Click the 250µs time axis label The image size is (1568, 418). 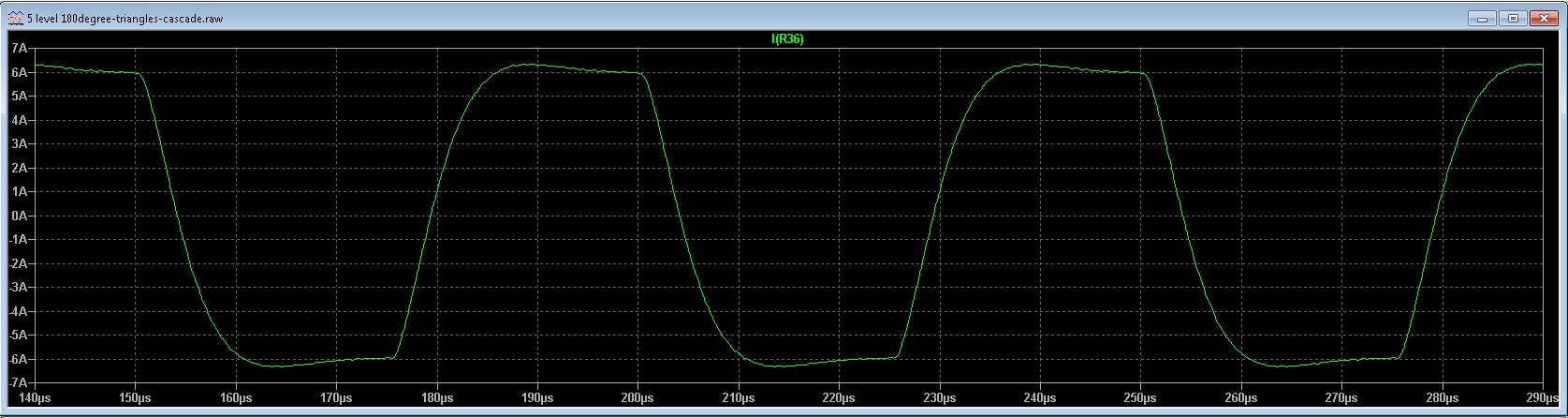(1140, 398)
